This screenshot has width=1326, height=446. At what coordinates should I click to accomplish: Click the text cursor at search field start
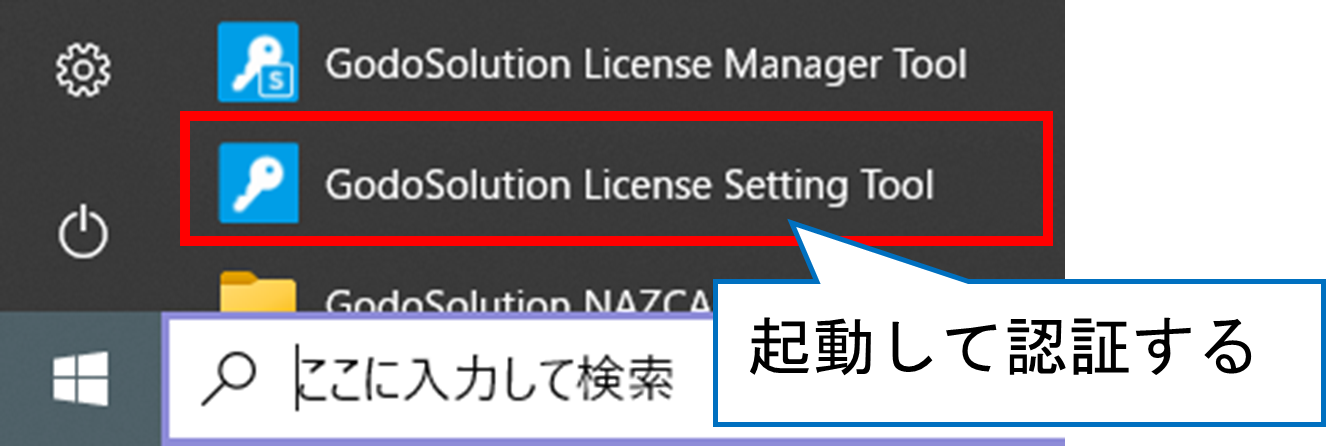[x=298, y=381]
